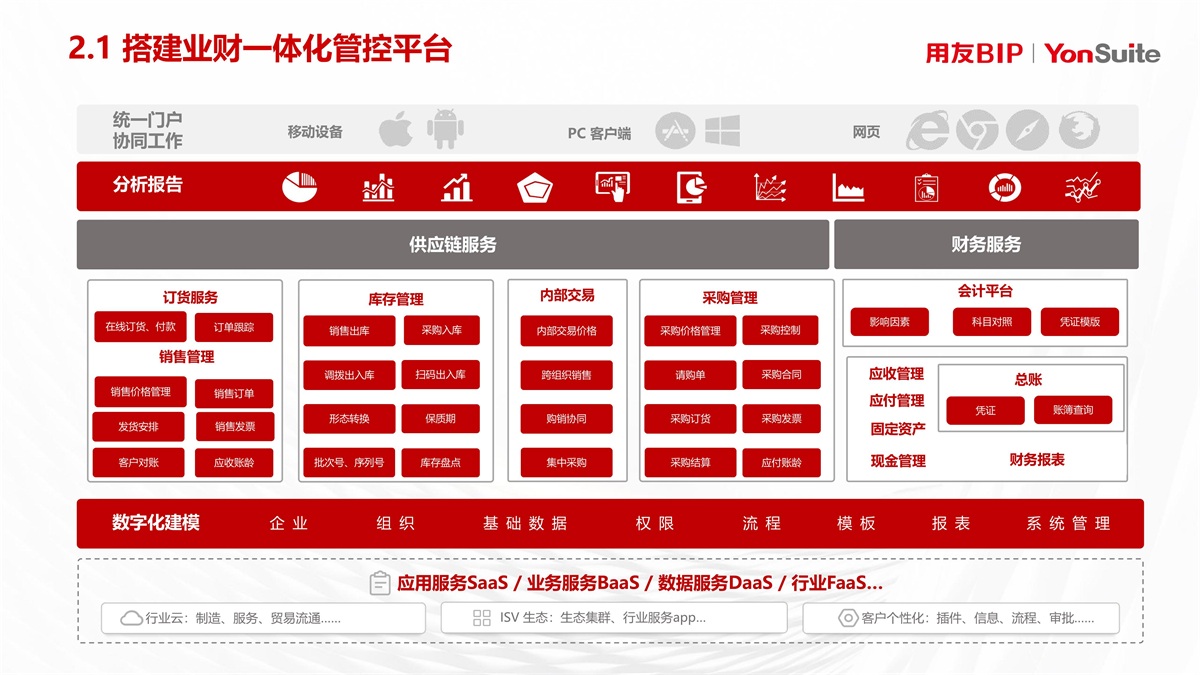Click the clipboard icon beside 应用服务SaaS
This screenshot has width=1200, height=675.
[380, 583]
